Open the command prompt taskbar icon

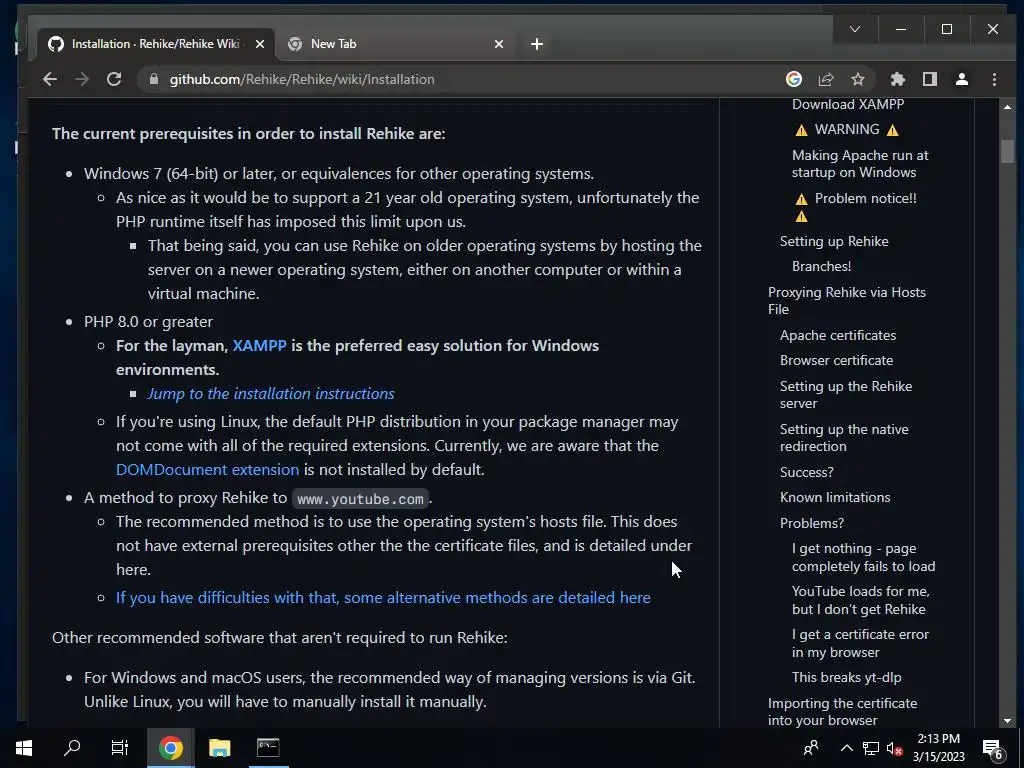click(268, 748)
